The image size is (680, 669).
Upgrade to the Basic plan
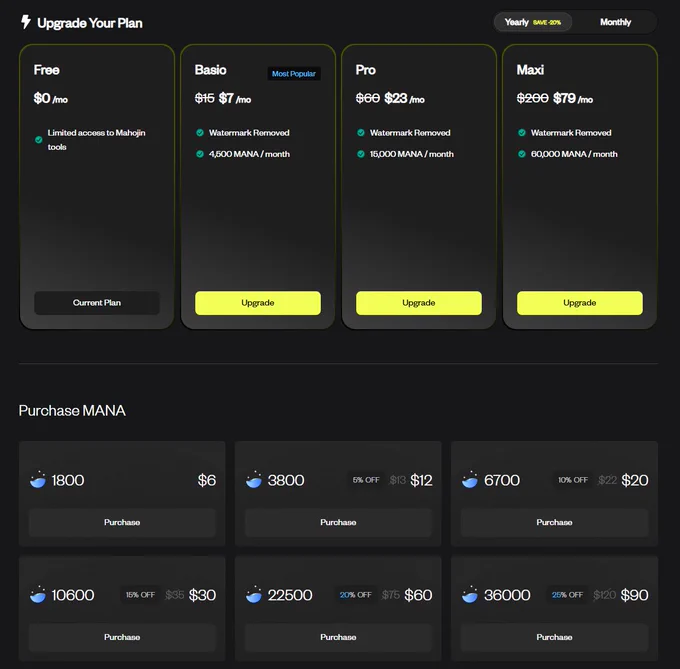258,303
